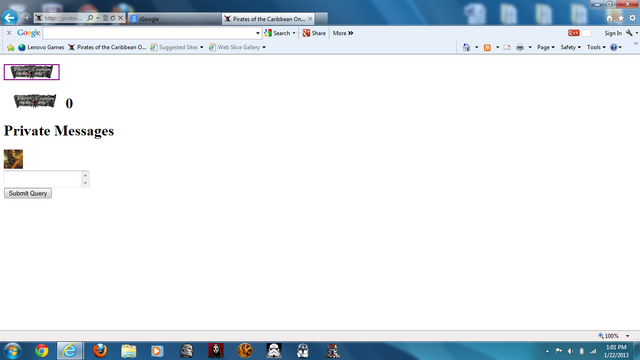The width and height of the screenshot is (640, 360).
Task: Go back with the browser Back arrow
Action: pos(9,18)
